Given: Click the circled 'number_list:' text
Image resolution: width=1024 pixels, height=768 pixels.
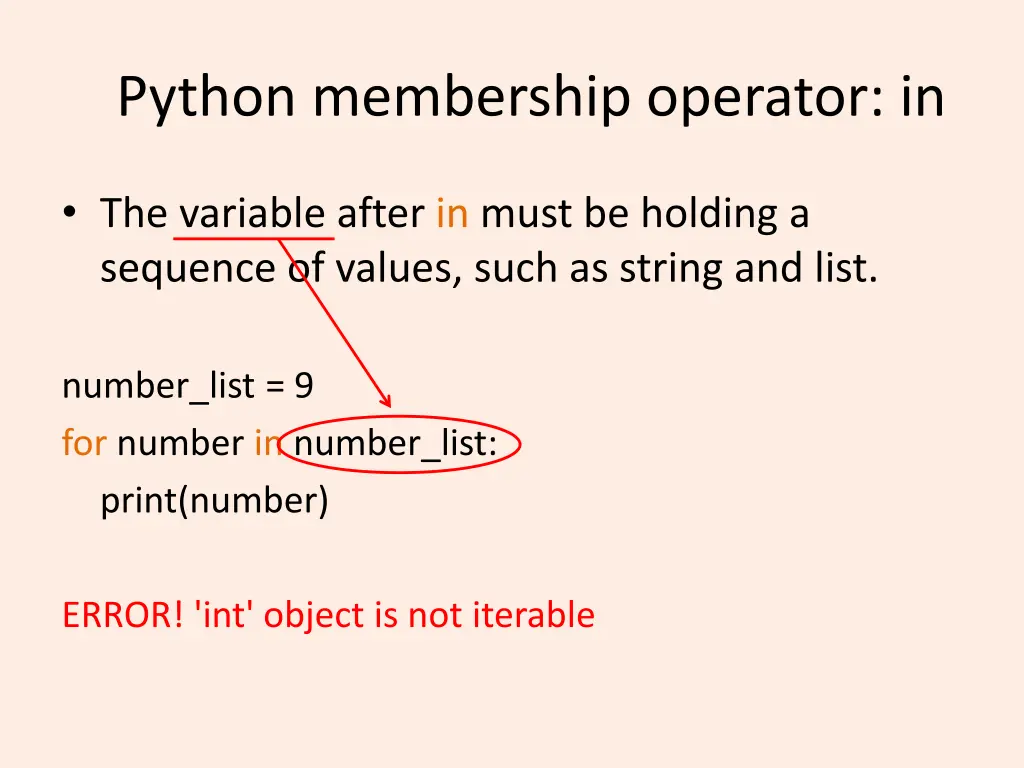Looking at the screenshot, I should point(396,443).
